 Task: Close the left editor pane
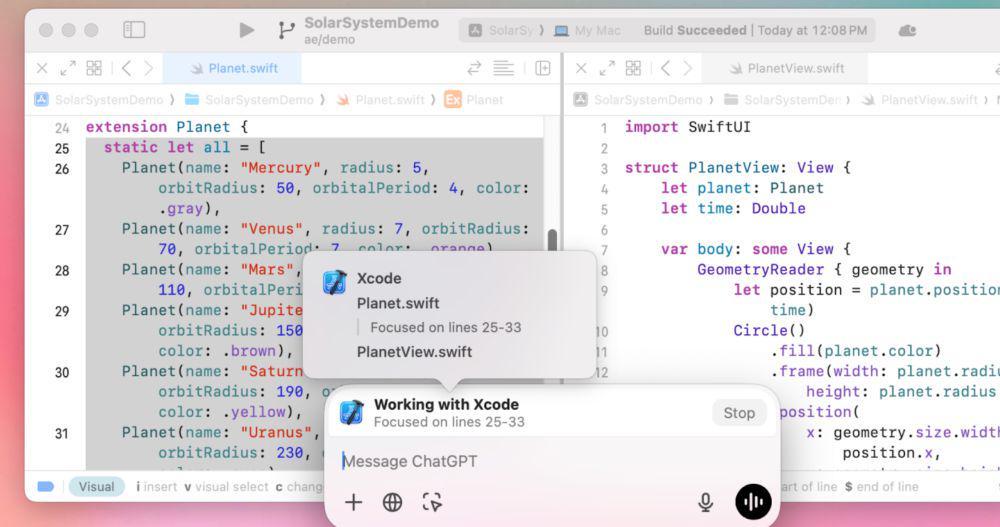42,68
